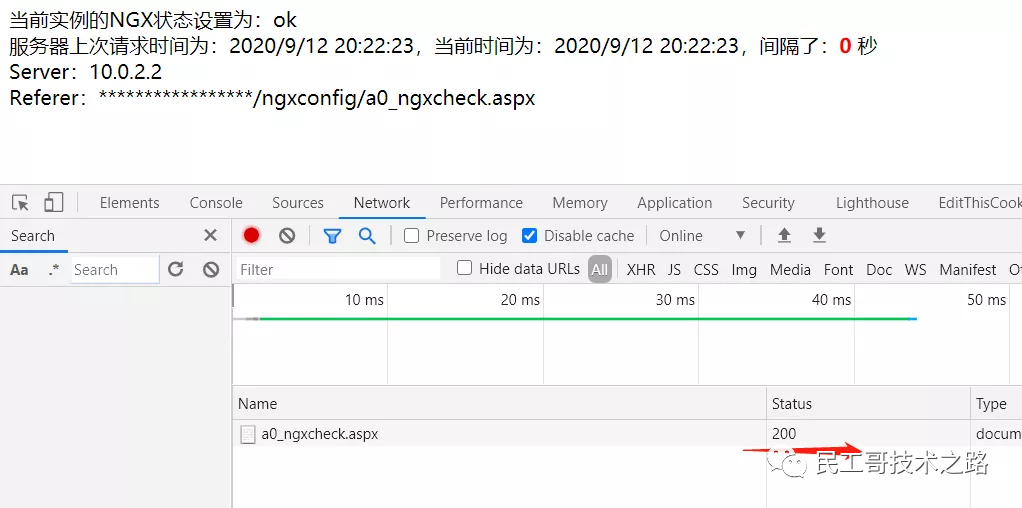
Task: Sort requests by Type column header
Action: pyautogui.click(x=996, y=404)
